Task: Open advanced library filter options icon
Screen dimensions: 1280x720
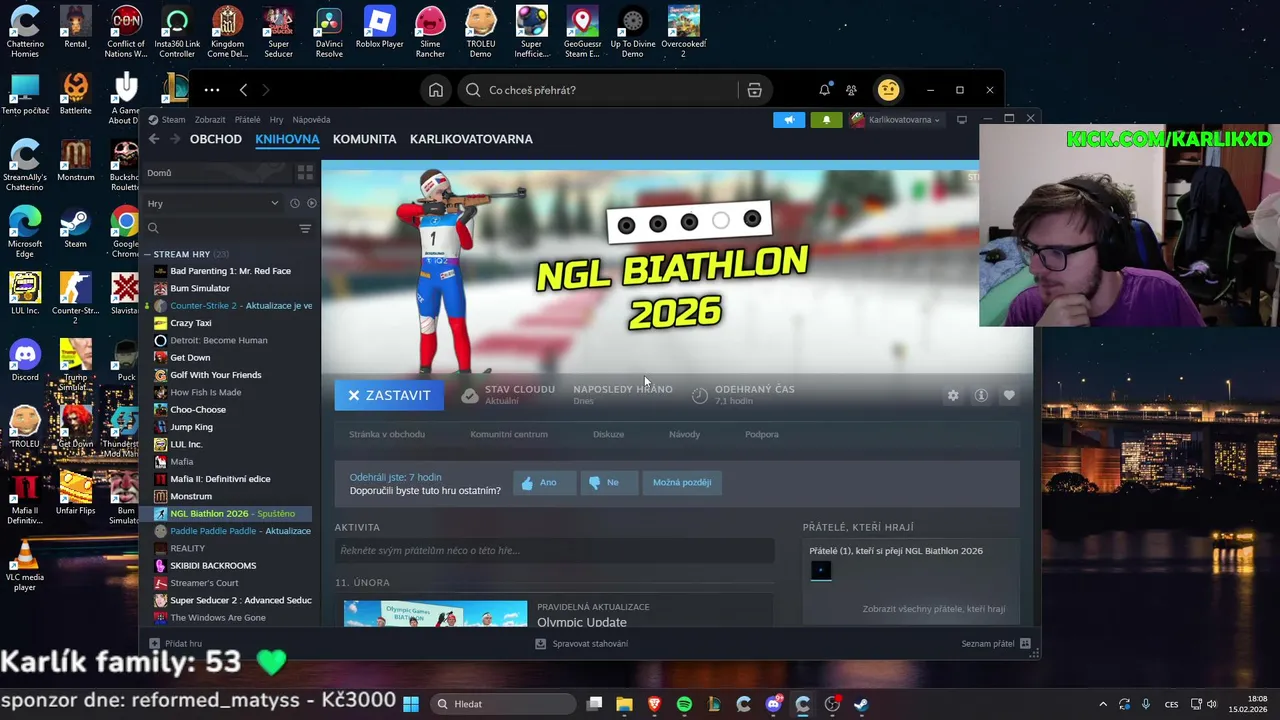Action: click(x=305, y=229)
